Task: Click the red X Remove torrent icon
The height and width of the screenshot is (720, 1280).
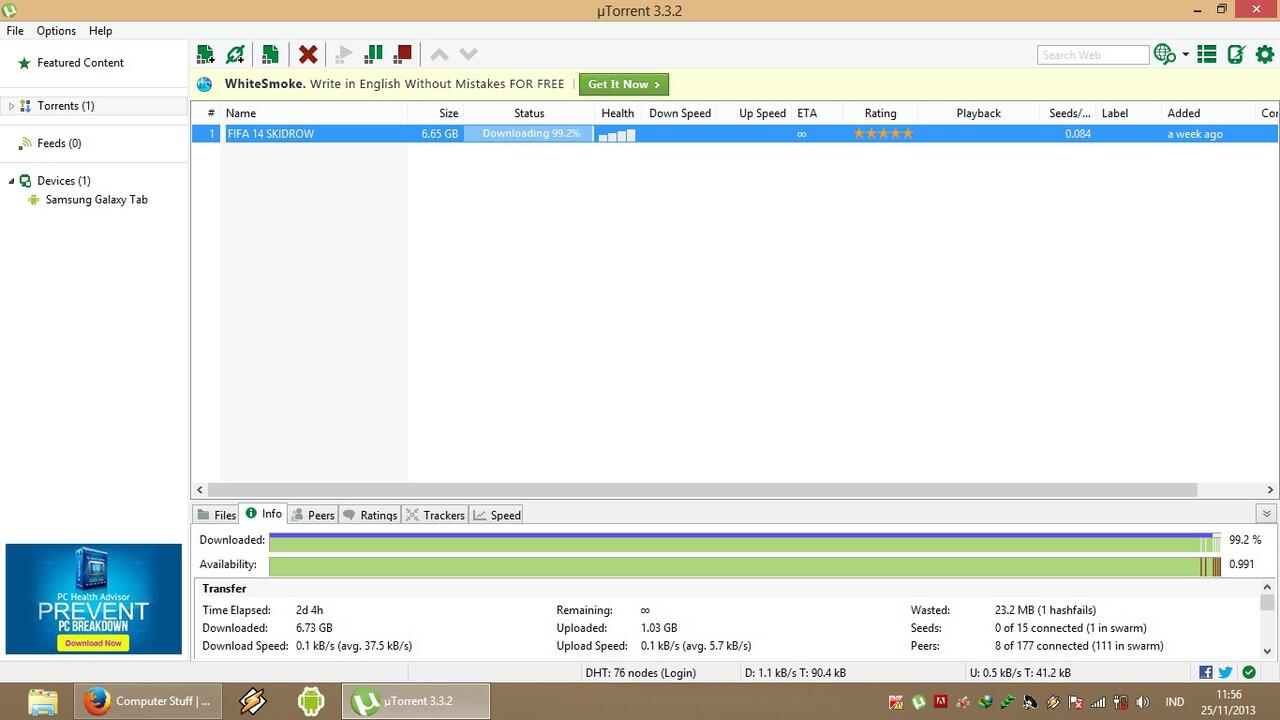Action: [308, 54]
